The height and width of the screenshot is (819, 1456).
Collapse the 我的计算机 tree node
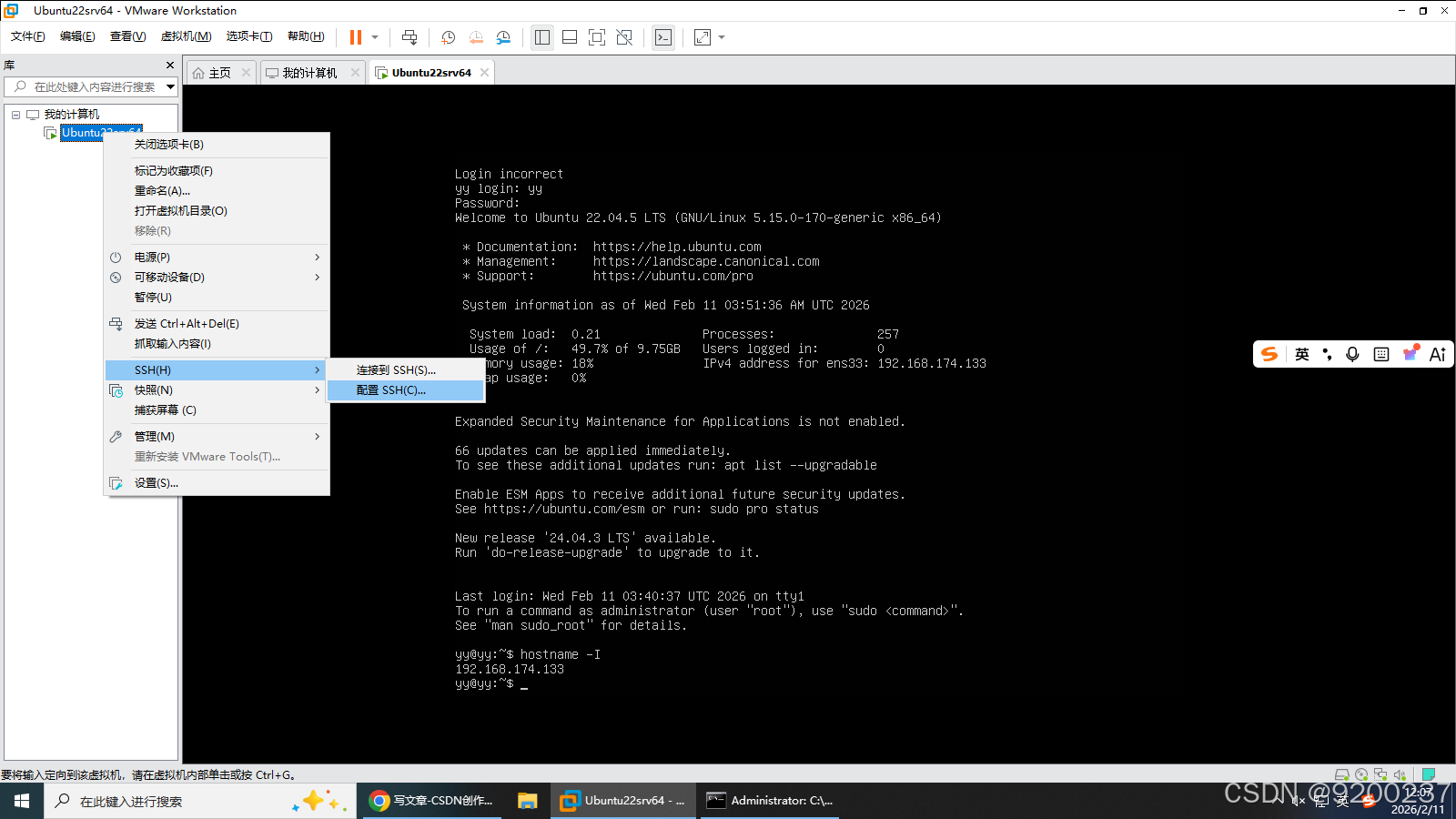(x=15, y=115)
